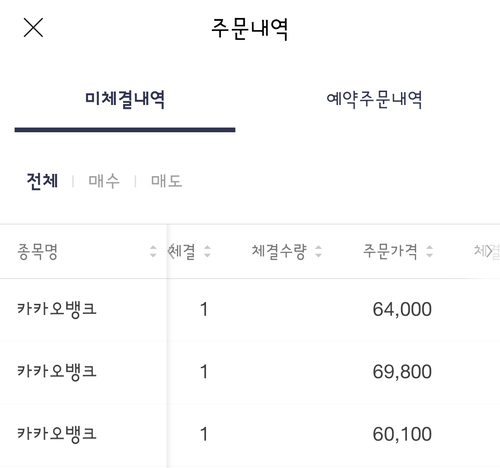Click left chevron to show previous columns
Screen dimensions: 500x468
coord(171,251)
